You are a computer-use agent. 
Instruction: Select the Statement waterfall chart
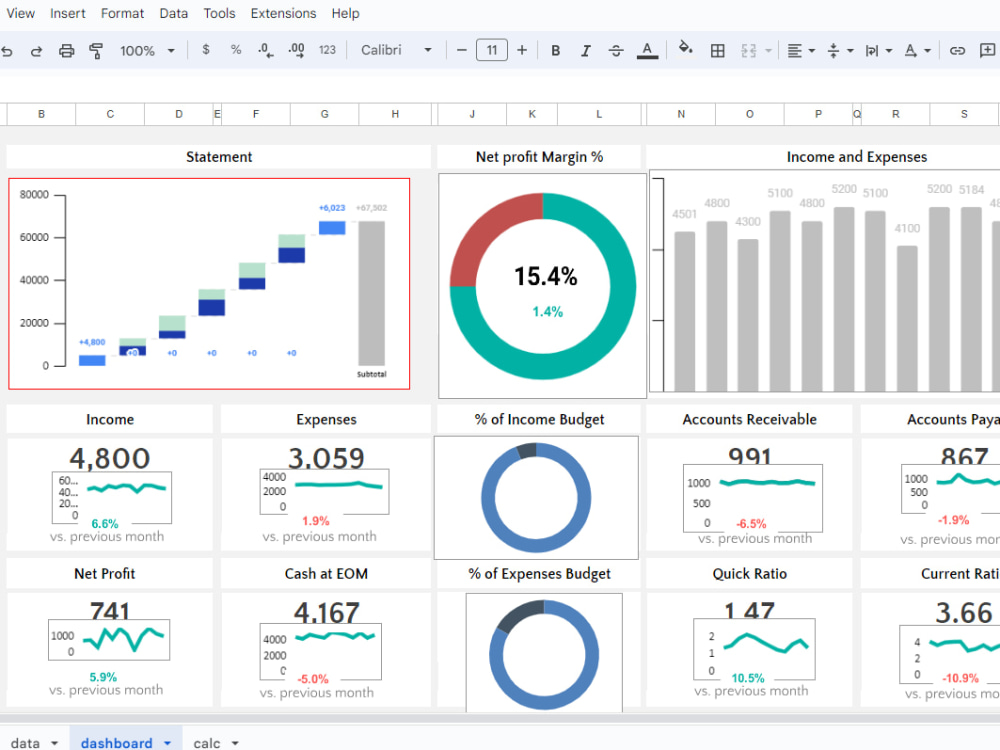point(209,284)
